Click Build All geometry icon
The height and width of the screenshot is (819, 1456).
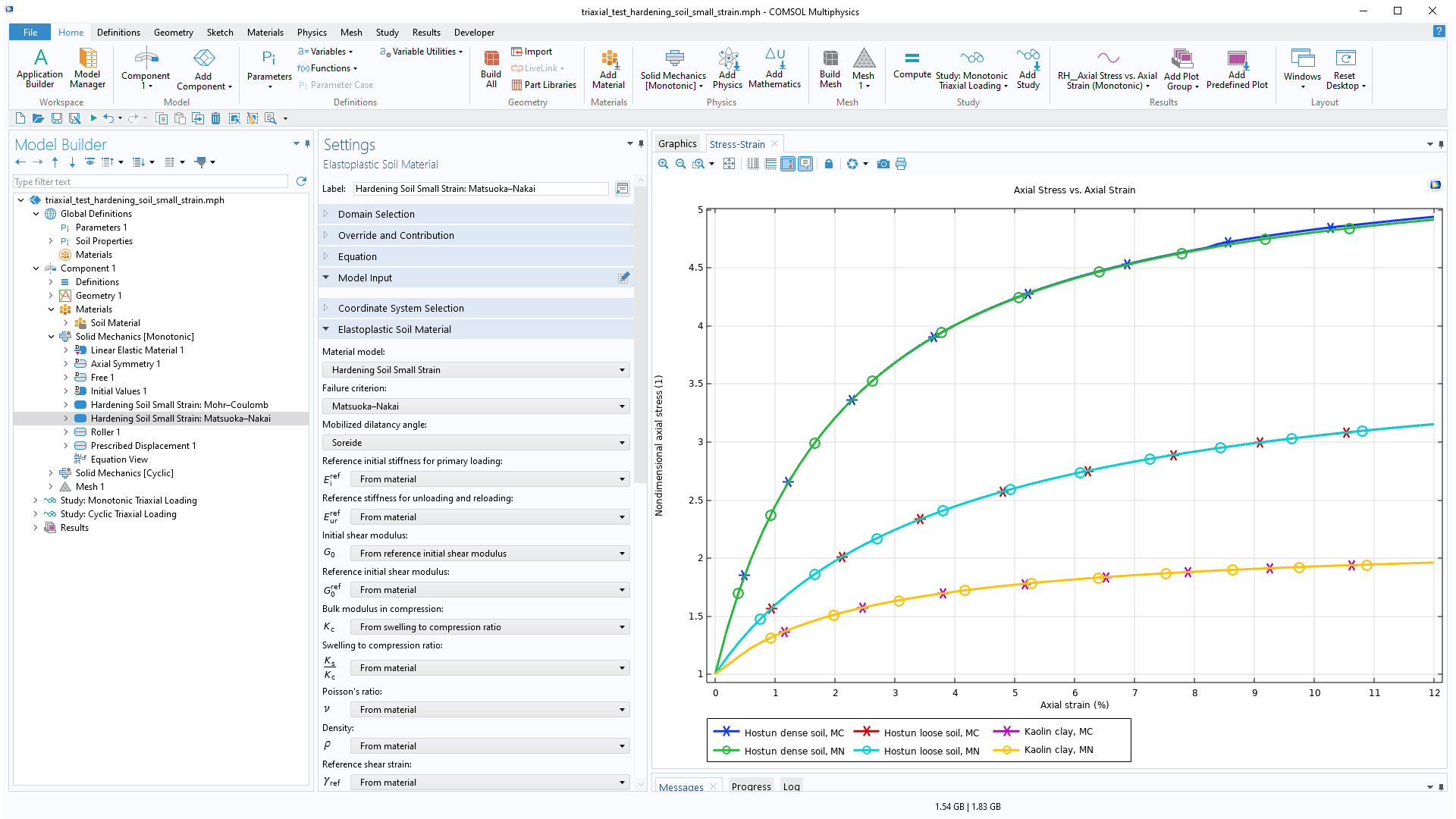click(491, 68)
